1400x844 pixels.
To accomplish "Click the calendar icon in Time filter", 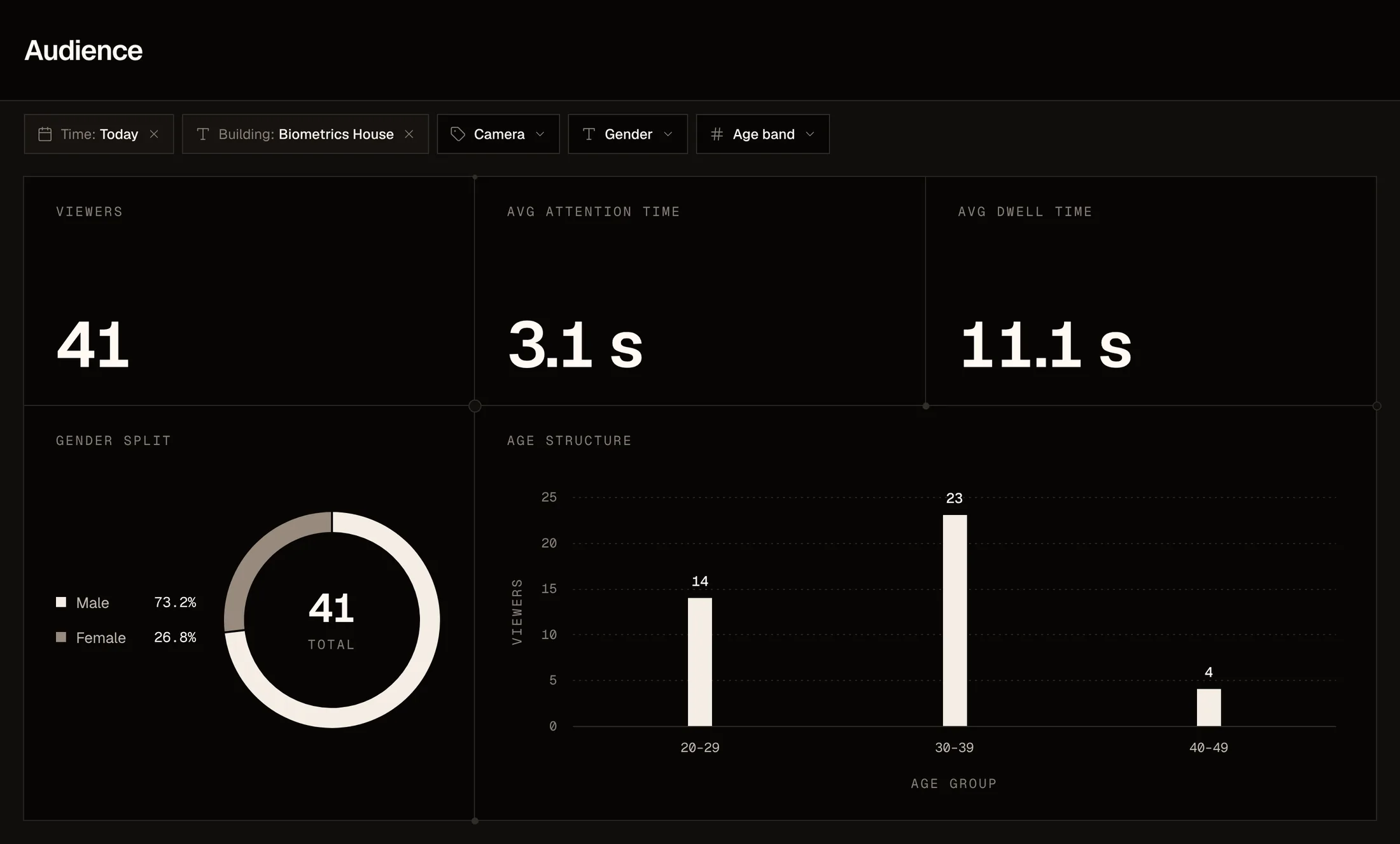I will [45, 134].
